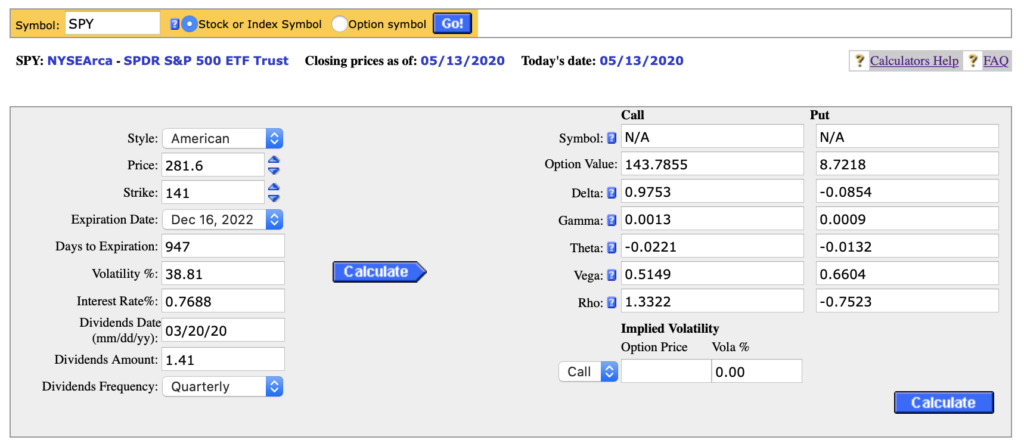The width and height of the screenshot is (1024, 446).
Task: Open the FAQ link
Action: click(997, 61)
